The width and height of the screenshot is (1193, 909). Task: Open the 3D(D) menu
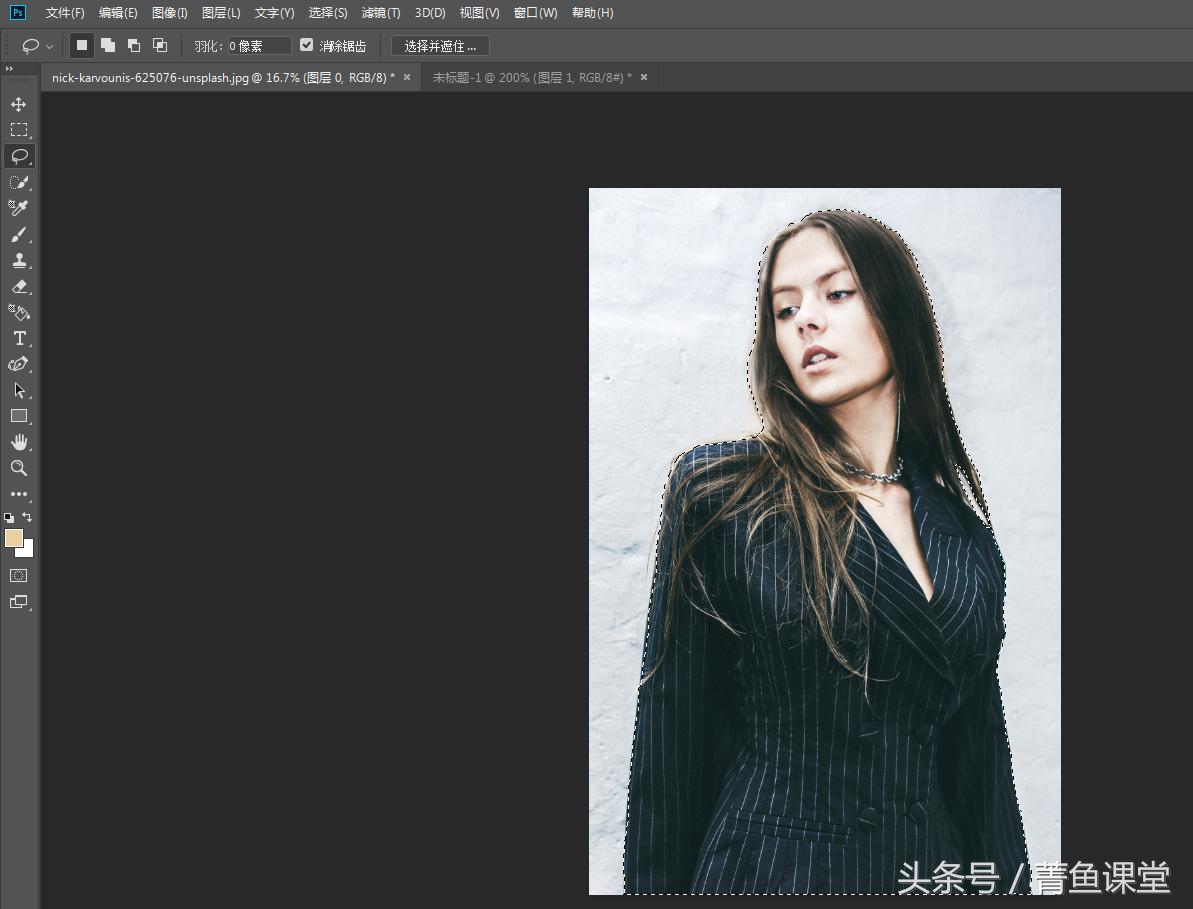pos(430,13)
